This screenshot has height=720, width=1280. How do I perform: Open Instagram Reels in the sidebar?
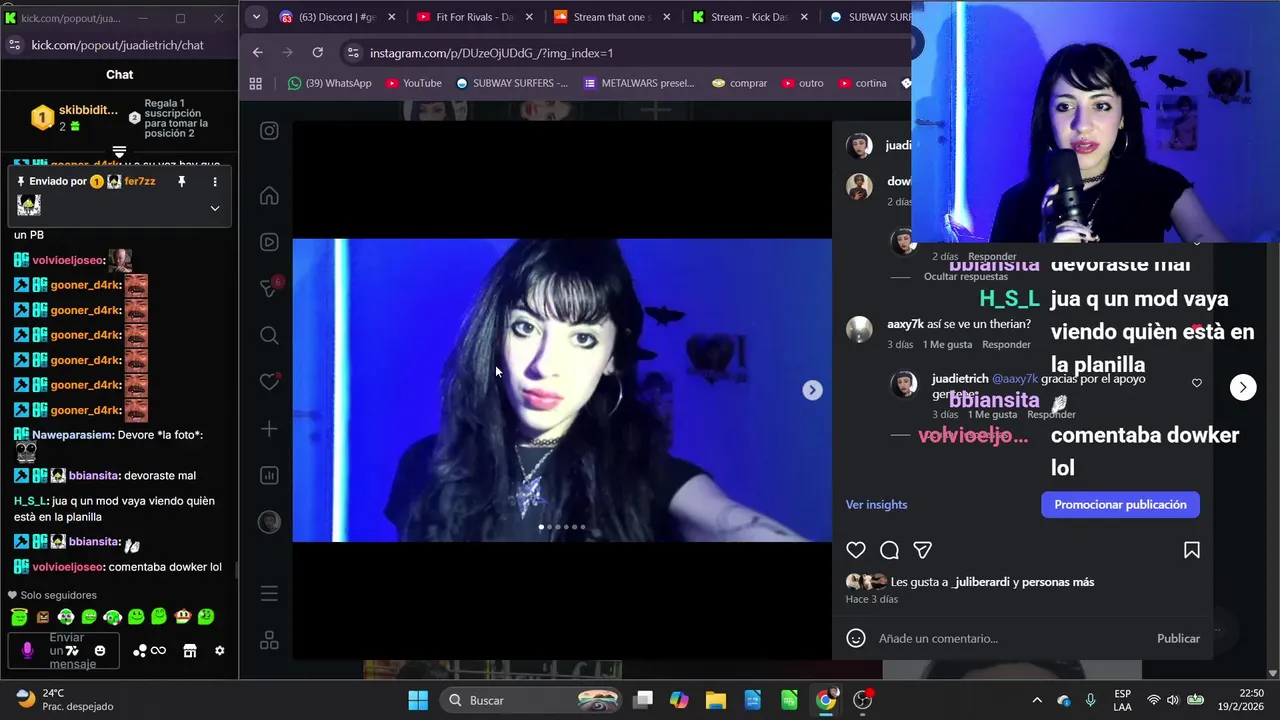(x=269, y=242)
